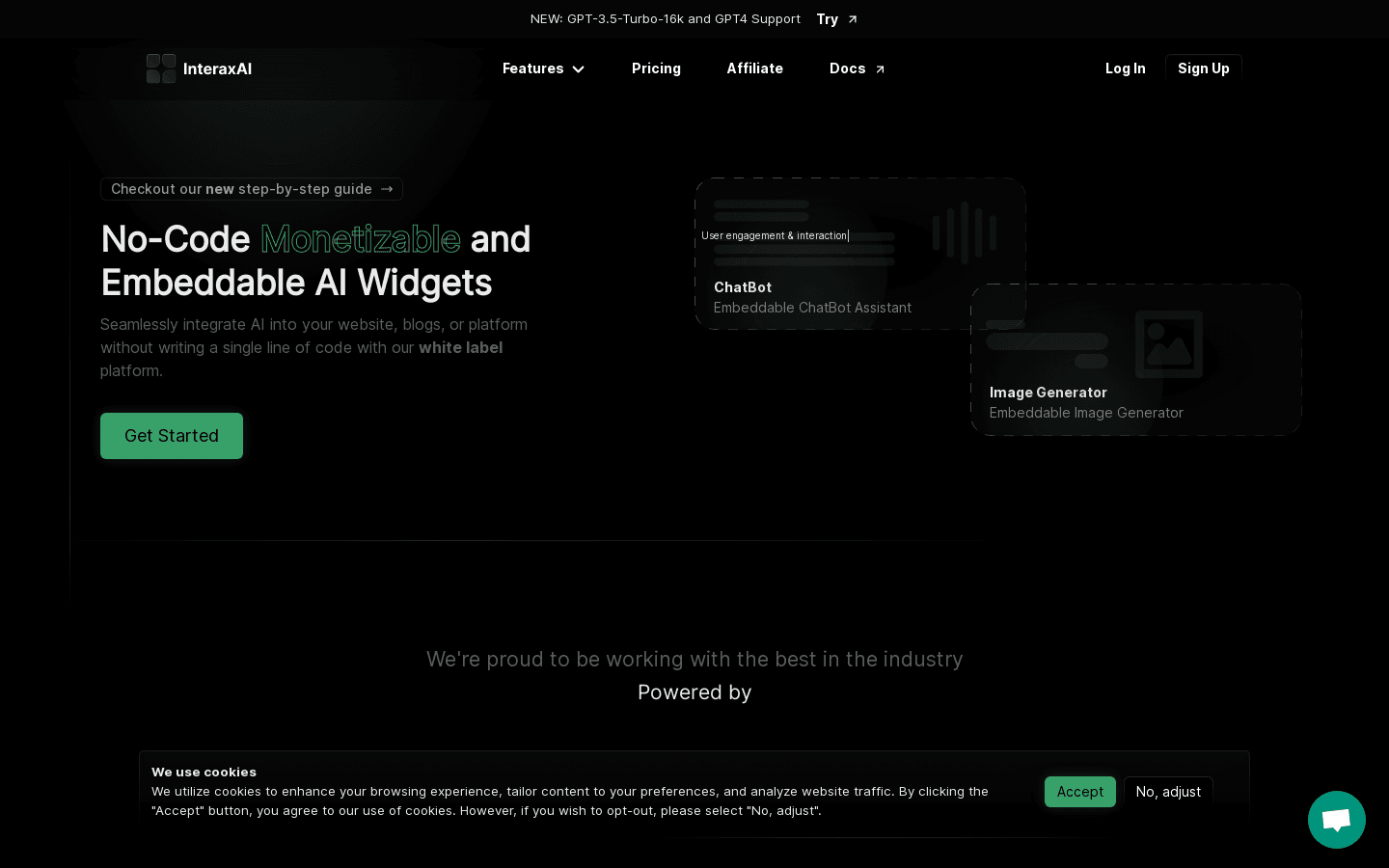Click the picture icon in Image Generator card

point(1168,344)
